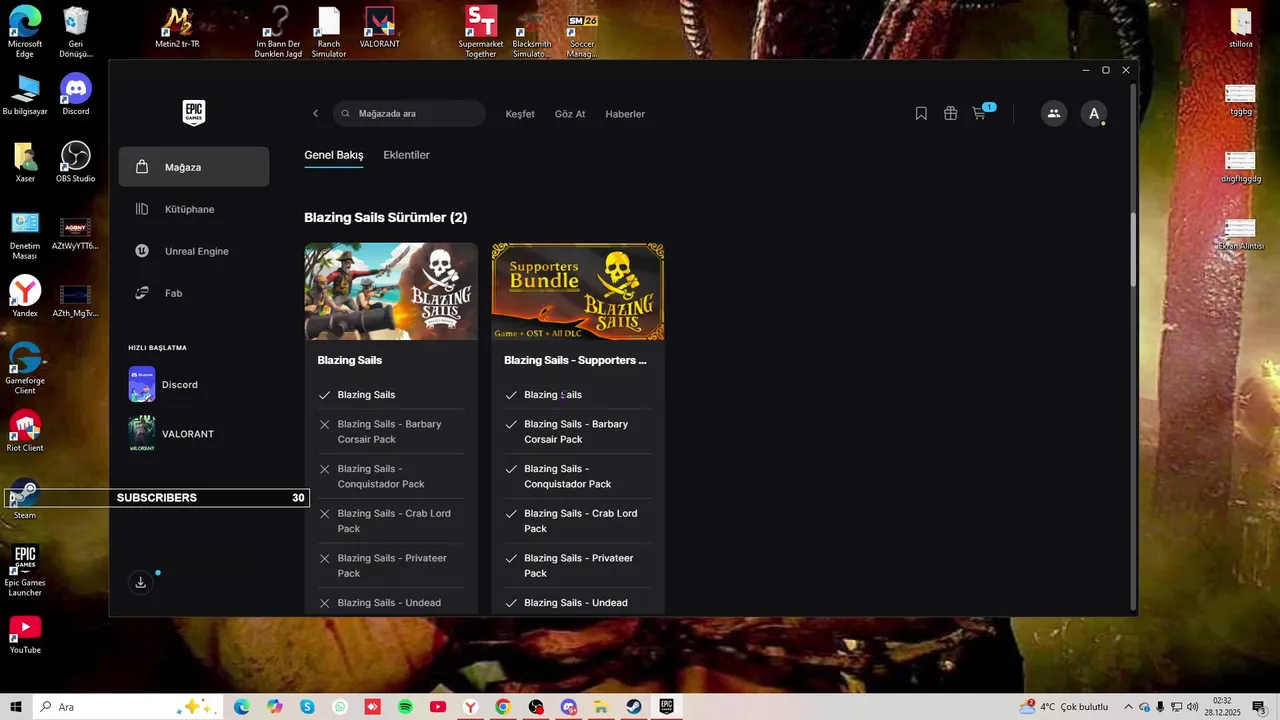Image resolution: width=1280 pixels, height=720 pixels.
Task: Click the taskbar Ara search box
Action: click(x=128, y=707)
